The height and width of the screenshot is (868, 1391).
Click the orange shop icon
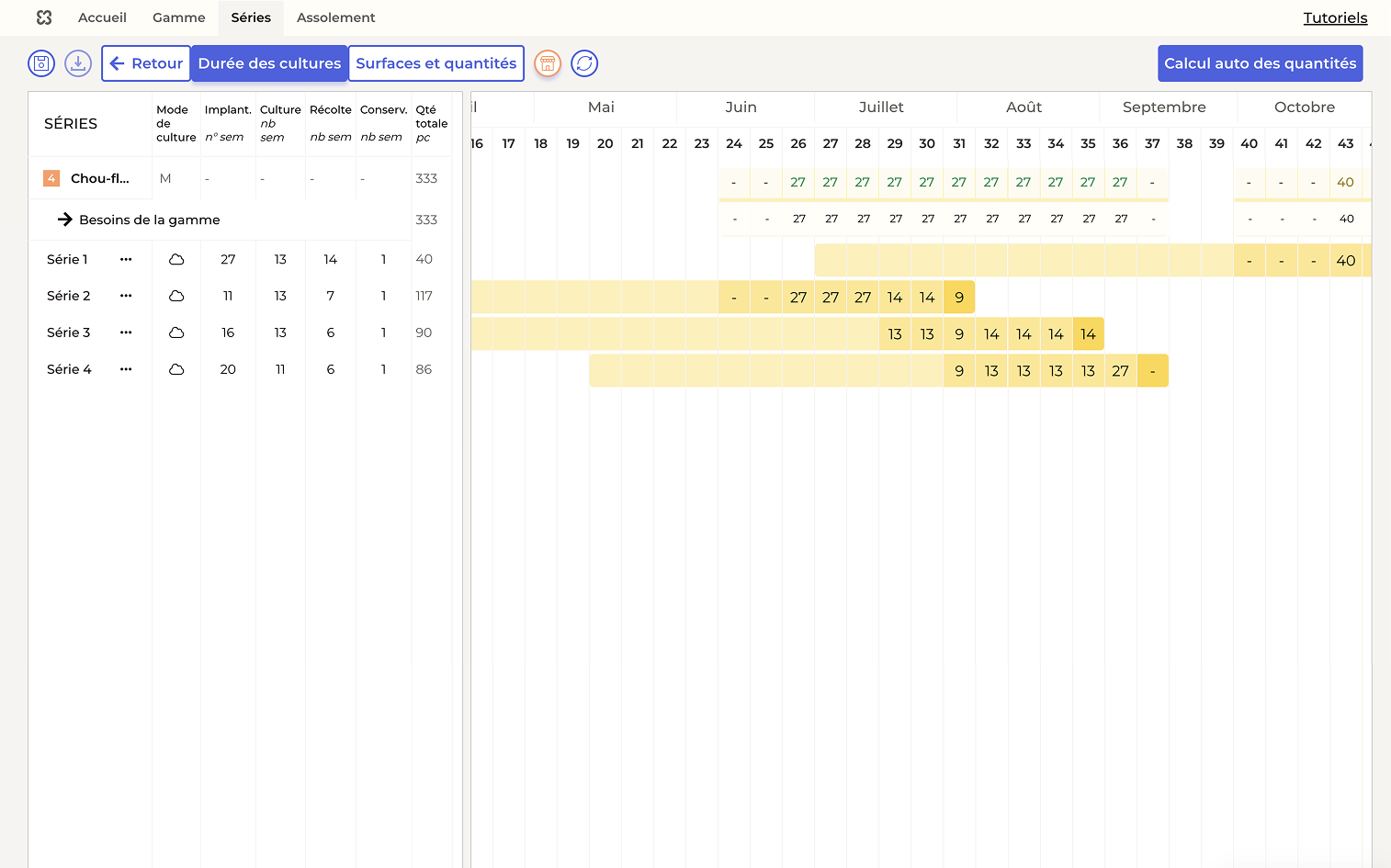pos(548,63)
